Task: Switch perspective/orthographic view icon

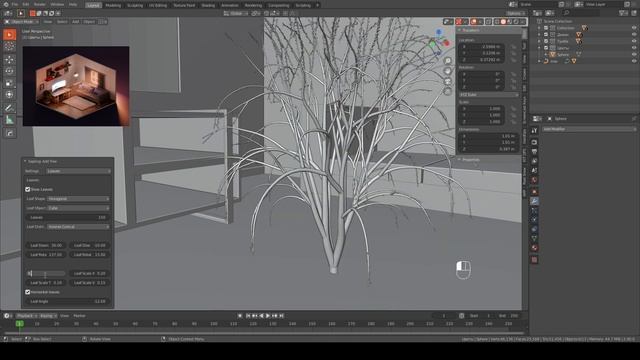Action: tap(448, 91)
